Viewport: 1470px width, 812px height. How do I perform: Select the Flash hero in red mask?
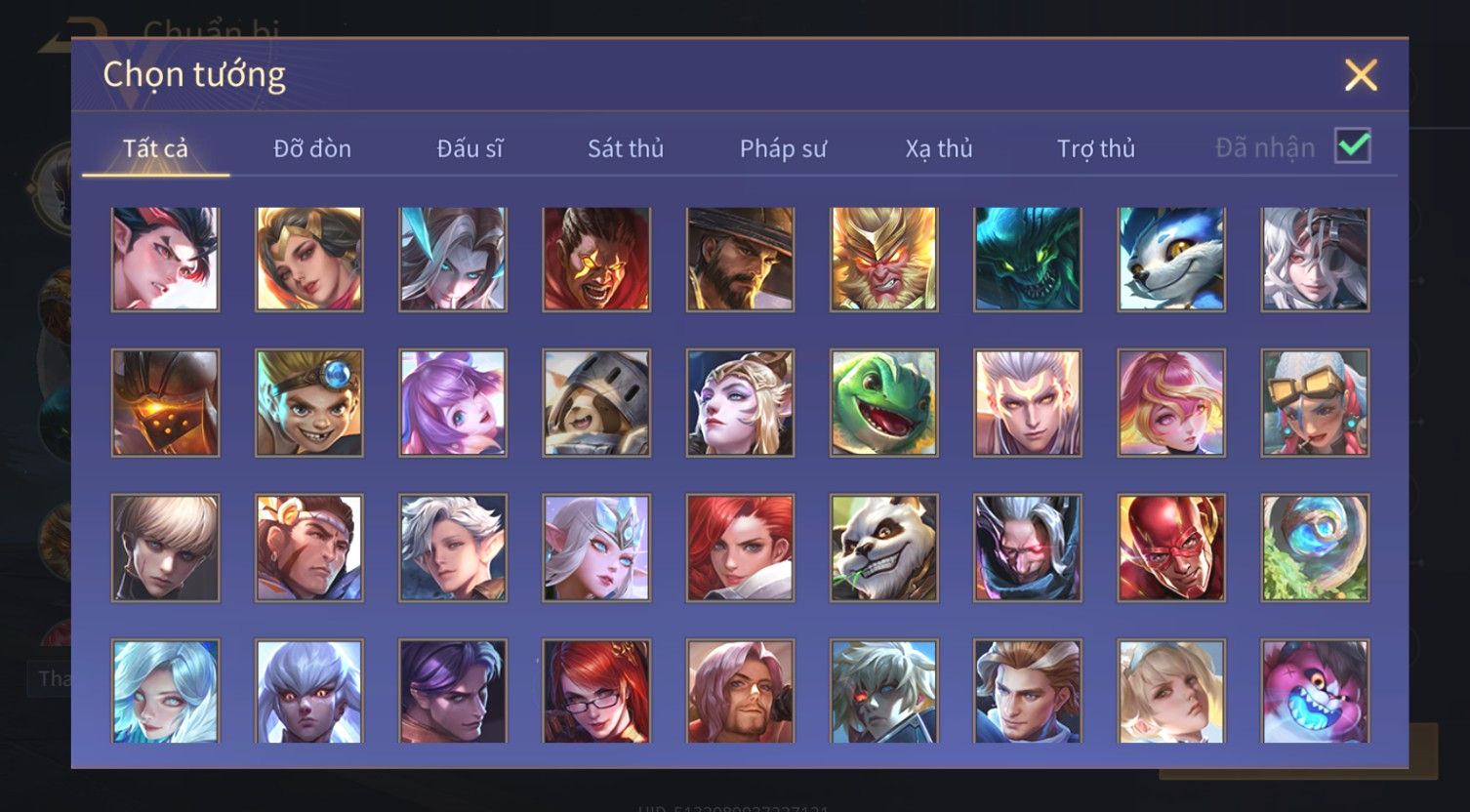[1171, 548]
